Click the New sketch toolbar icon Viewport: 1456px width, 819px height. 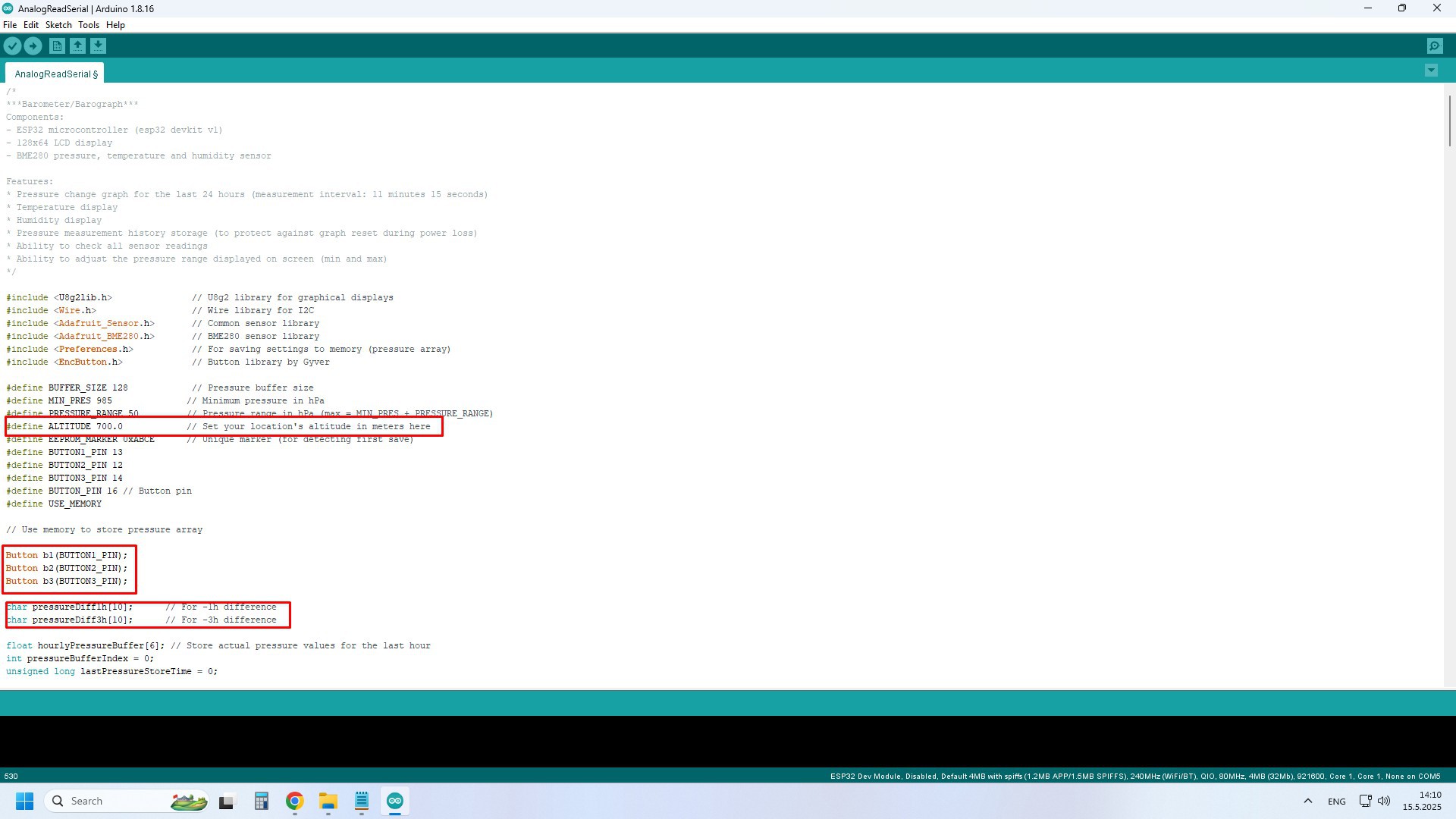click(57, 46)
